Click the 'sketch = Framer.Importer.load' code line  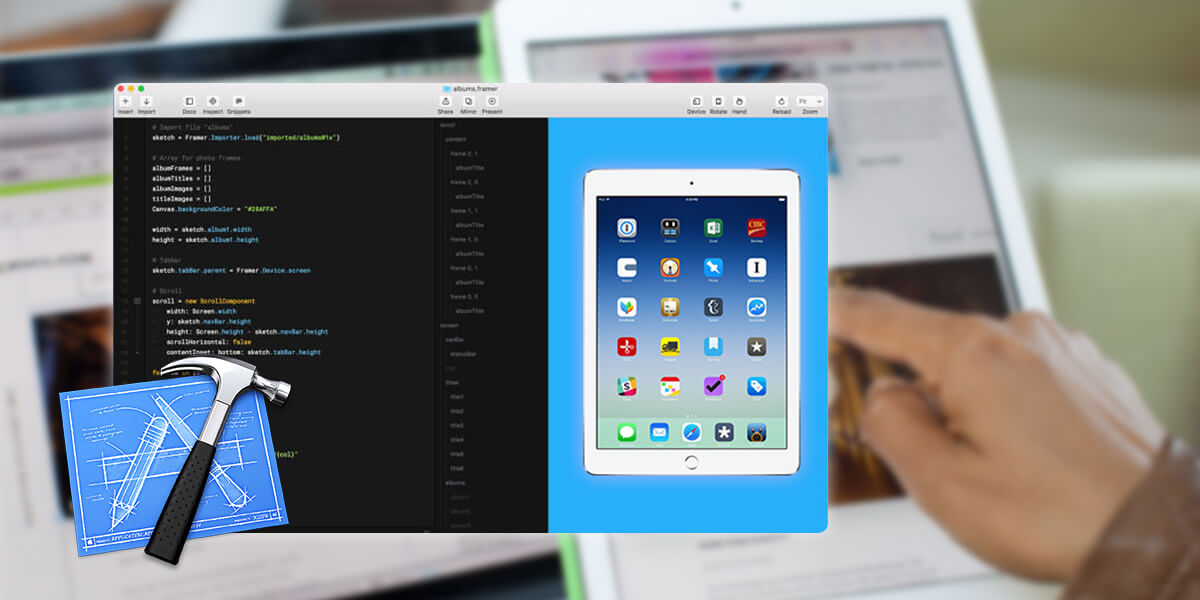[246, 137]
